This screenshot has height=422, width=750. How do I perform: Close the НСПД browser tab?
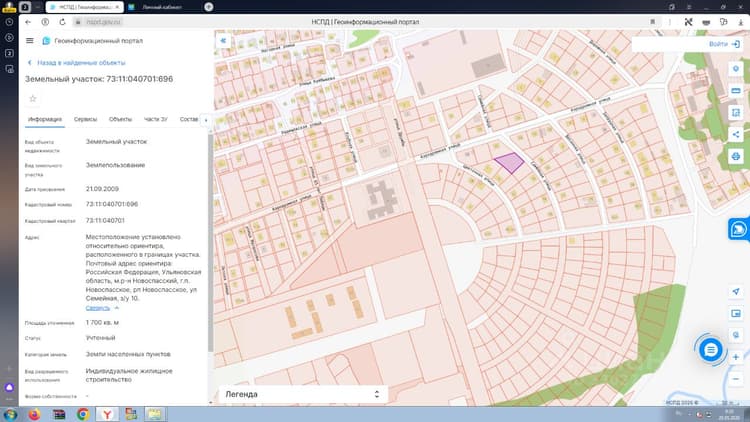(x=117, y=7)
